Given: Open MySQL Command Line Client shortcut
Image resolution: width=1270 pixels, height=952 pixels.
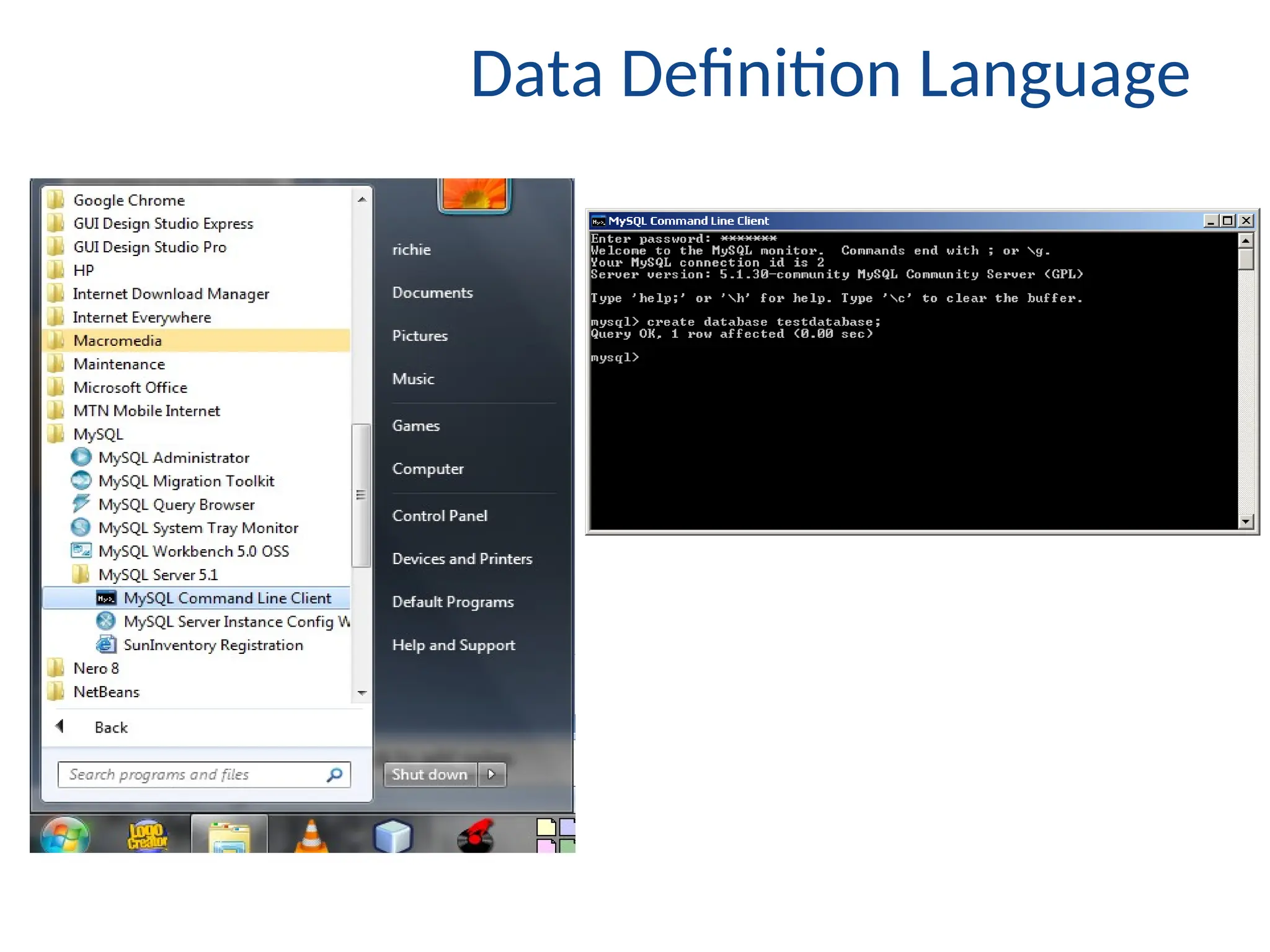Looking at the screenshot, I should [x=197, y=598].
